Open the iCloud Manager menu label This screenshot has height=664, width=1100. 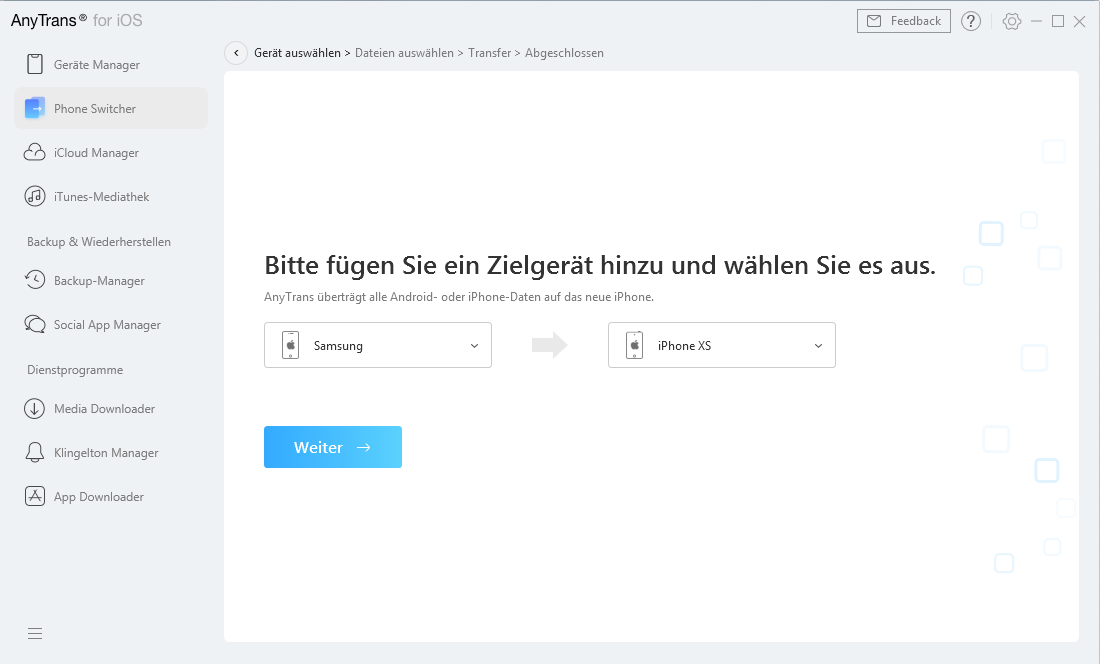(96, 153)
